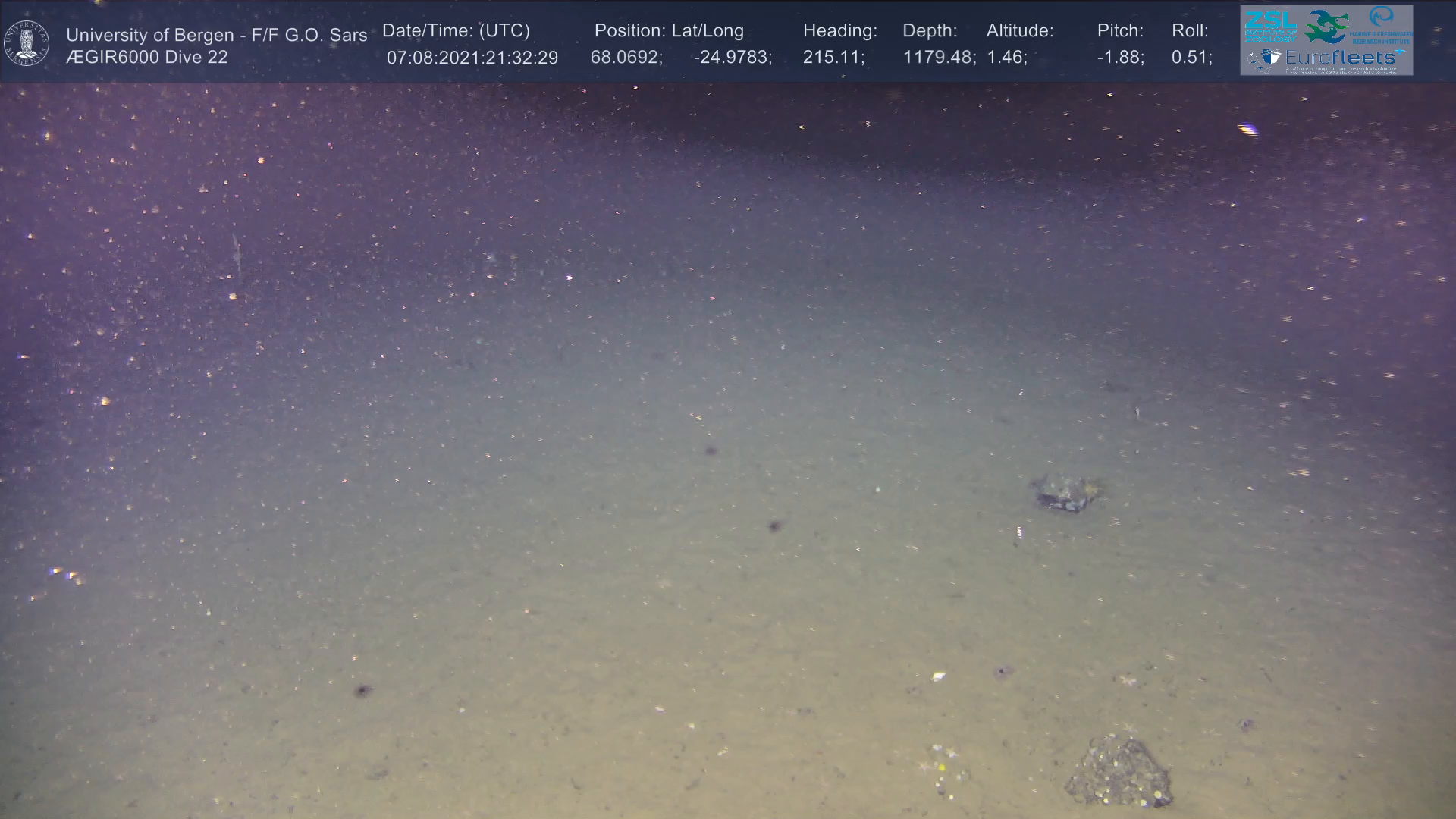Click the Pitch value -1.88
This screenshot has height=819, width=1456.
point(1119,58)
